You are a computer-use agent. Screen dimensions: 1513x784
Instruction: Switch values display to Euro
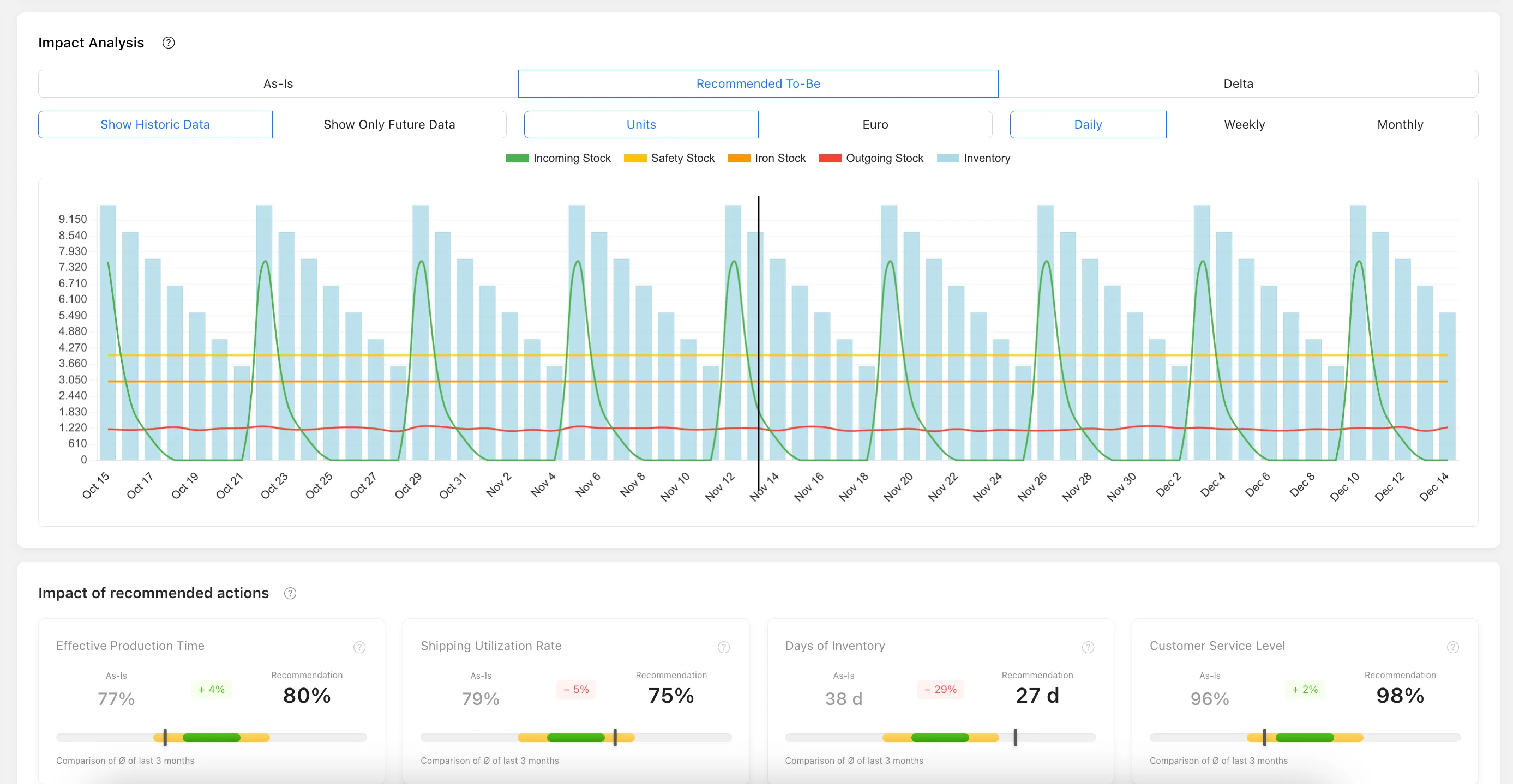[x=874, y=124]
